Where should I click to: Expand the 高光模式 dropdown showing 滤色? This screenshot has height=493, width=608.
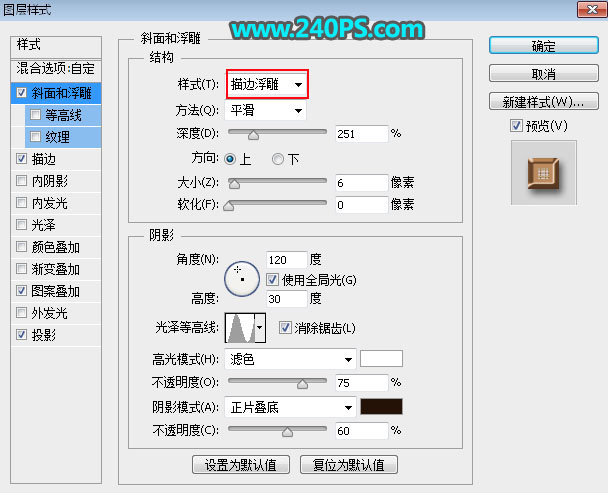point(291,358)
